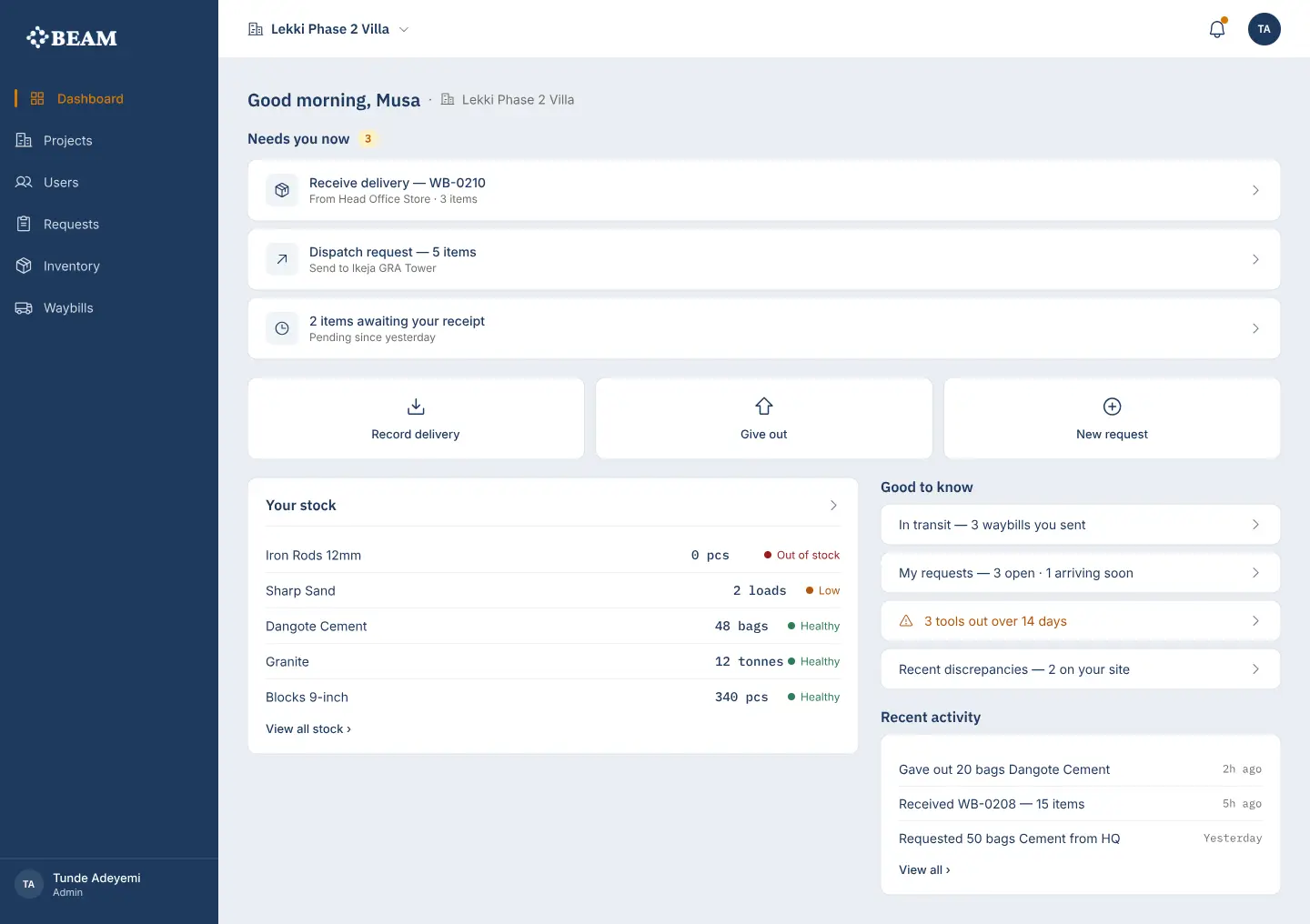Image resolution: width=1310 pixels, height=924 pixels.
Task: Click the arrow icon on Dispatch request
Action: click(282, 259)
